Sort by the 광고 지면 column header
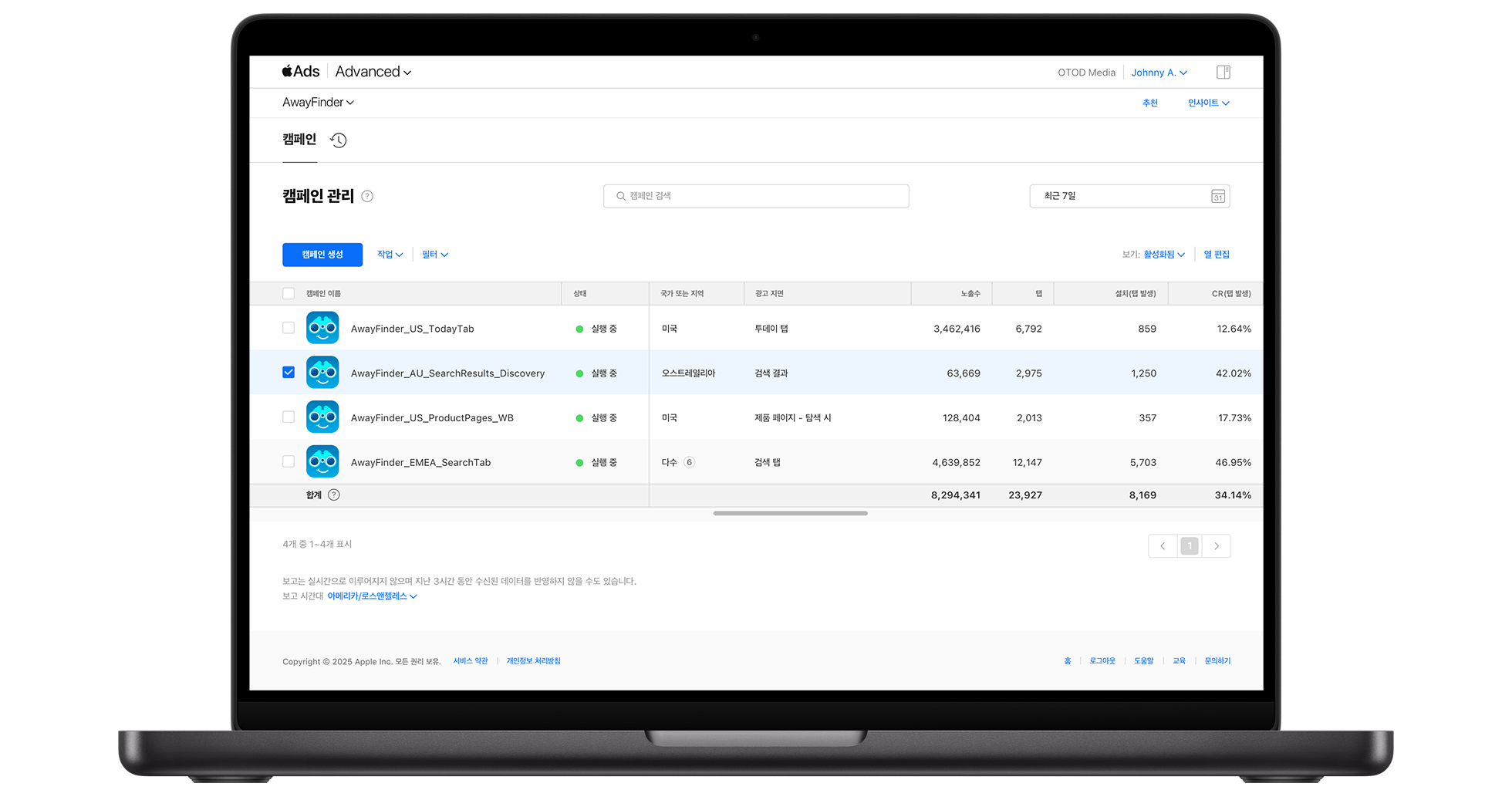This screenshot has width=1512, height=790. (769, 294)
